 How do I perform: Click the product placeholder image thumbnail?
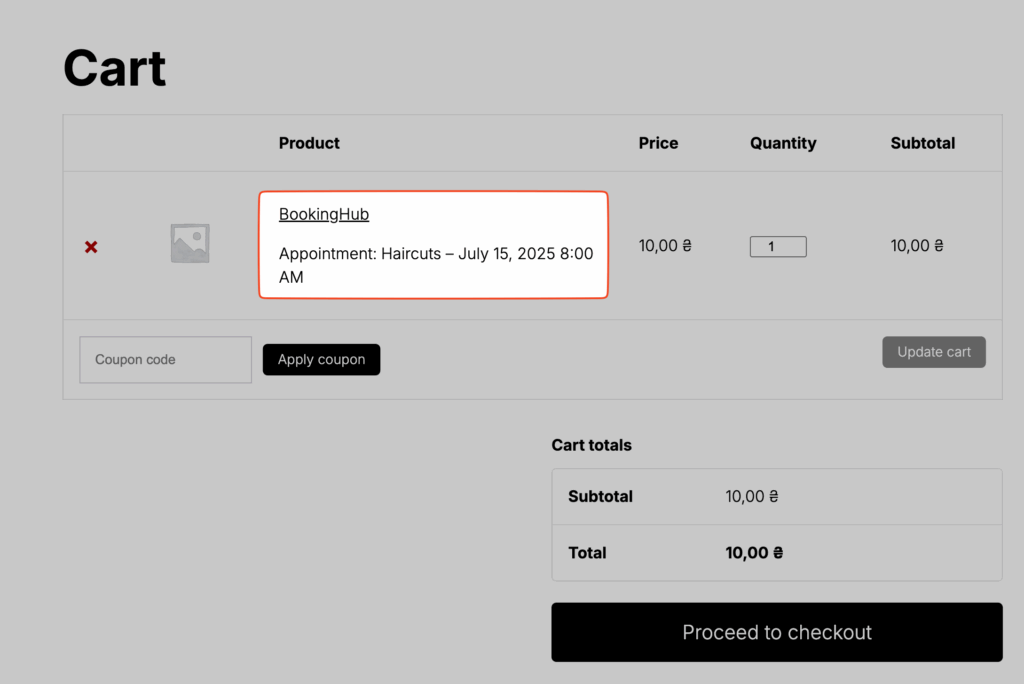click(x=190, y=244)
